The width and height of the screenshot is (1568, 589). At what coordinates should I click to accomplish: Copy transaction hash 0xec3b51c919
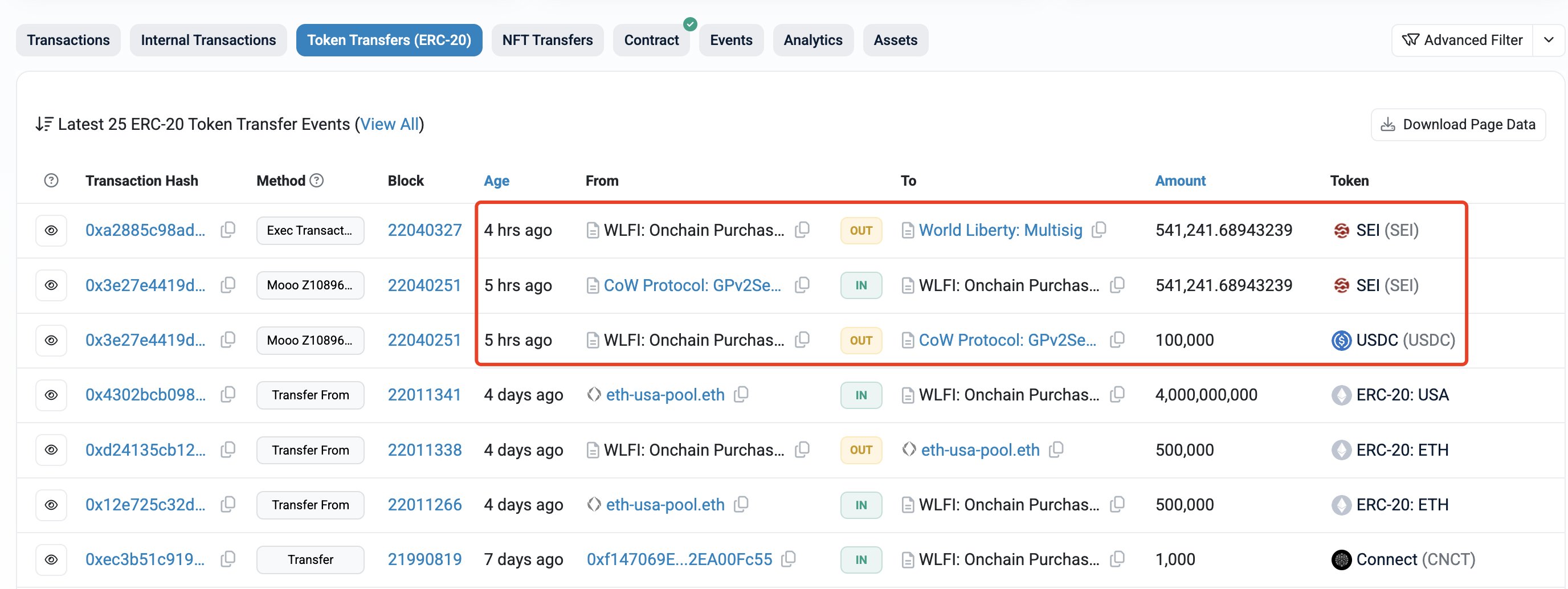tap(228, 559)
